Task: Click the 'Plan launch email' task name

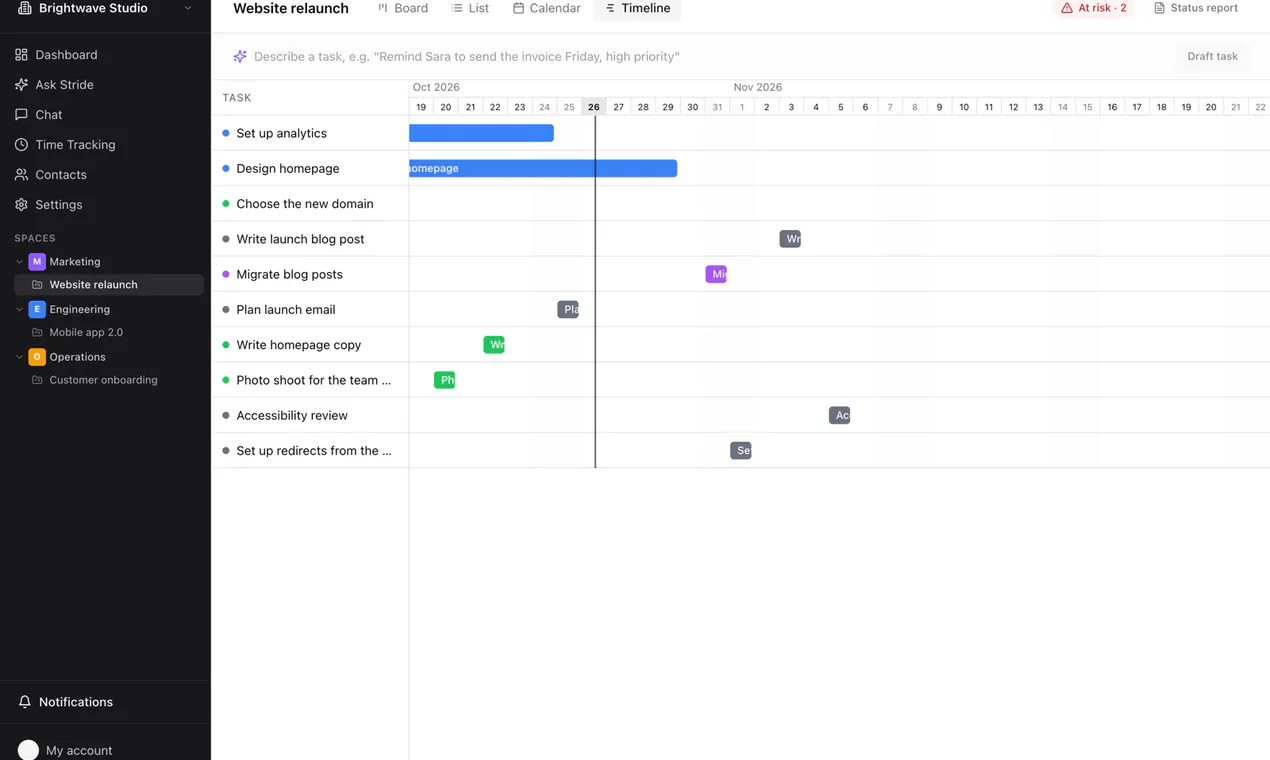Action: [x=286, y=310]
